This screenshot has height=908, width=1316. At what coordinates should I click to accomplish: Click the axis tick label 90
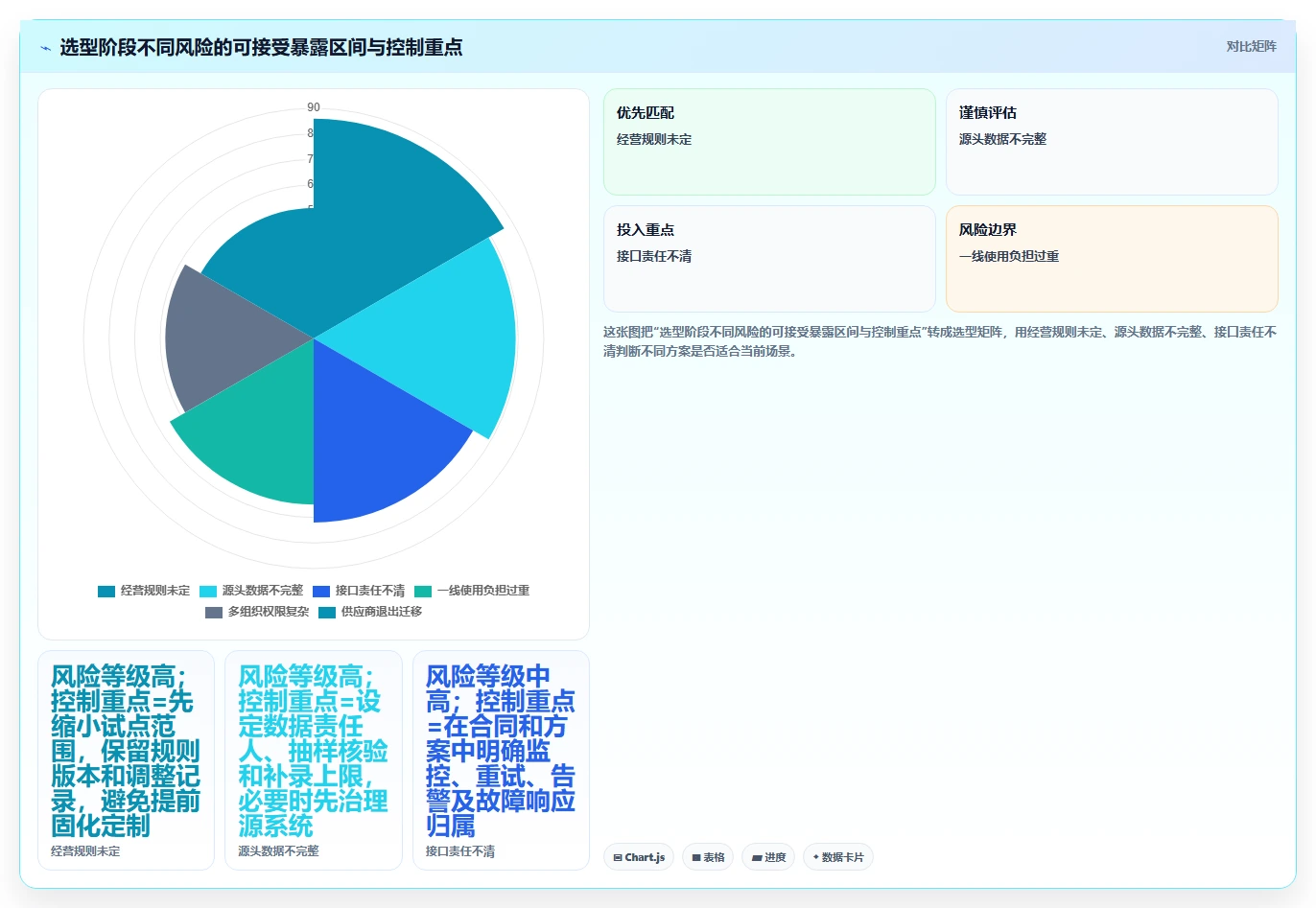(314, 107)
